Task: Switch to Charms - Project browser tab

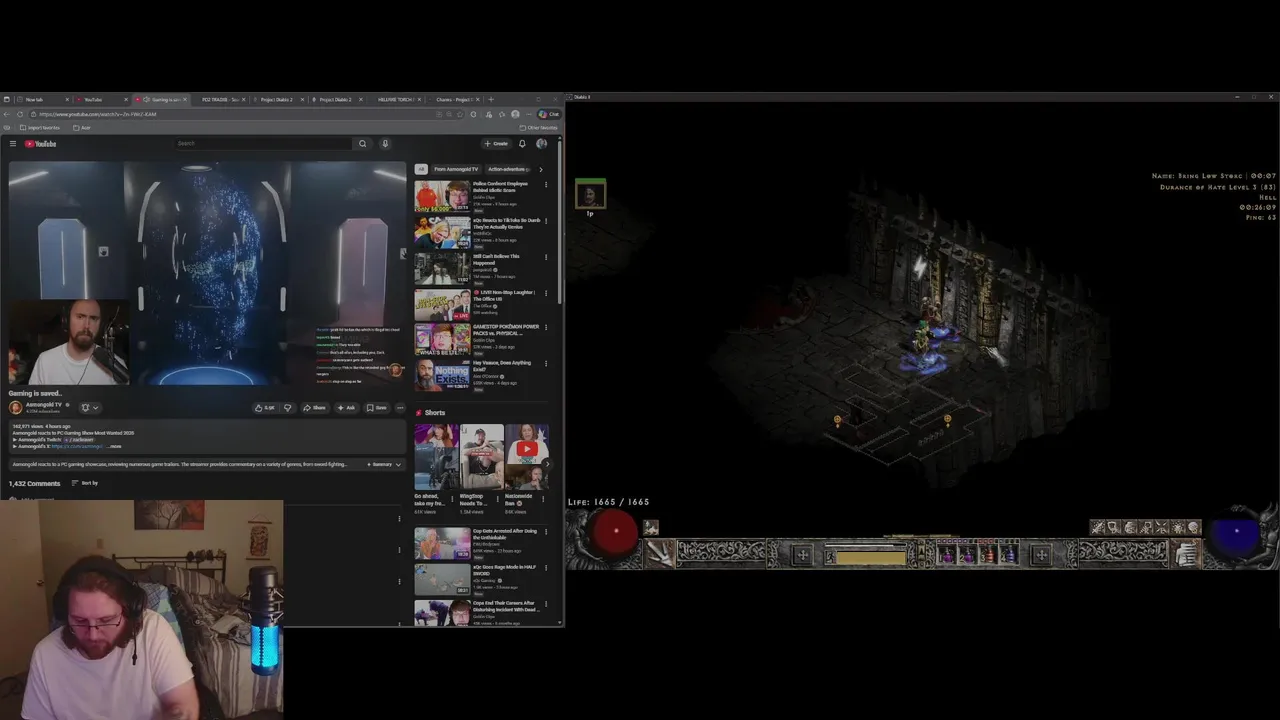Action: coord(453,99)
